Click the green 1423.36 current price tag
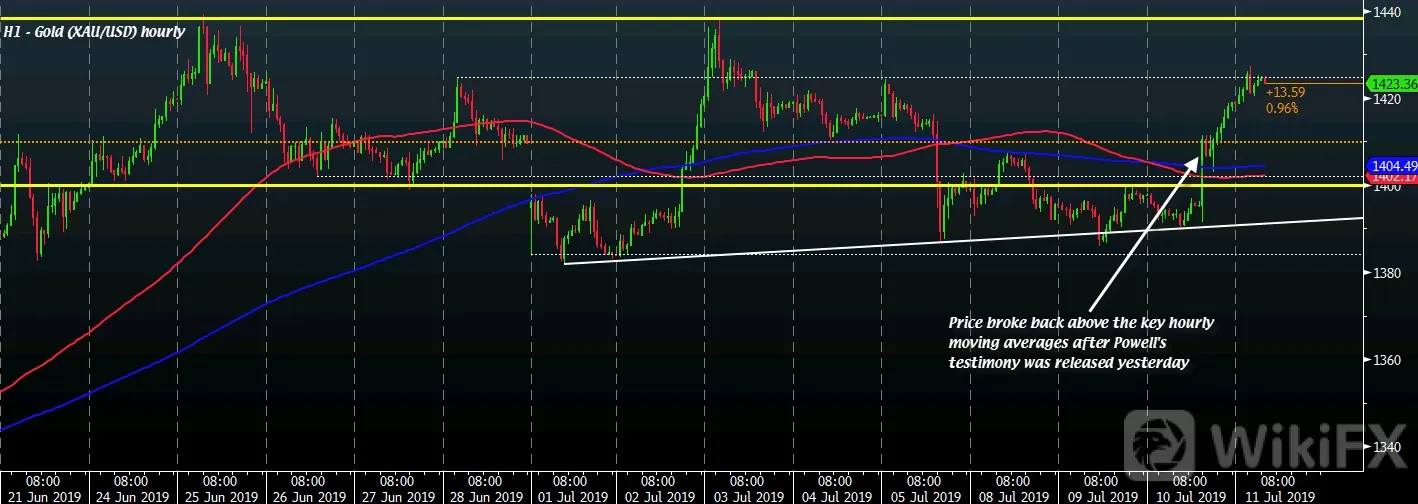1418x504 pixels. pyautogui.click(x=1391, y=84)
